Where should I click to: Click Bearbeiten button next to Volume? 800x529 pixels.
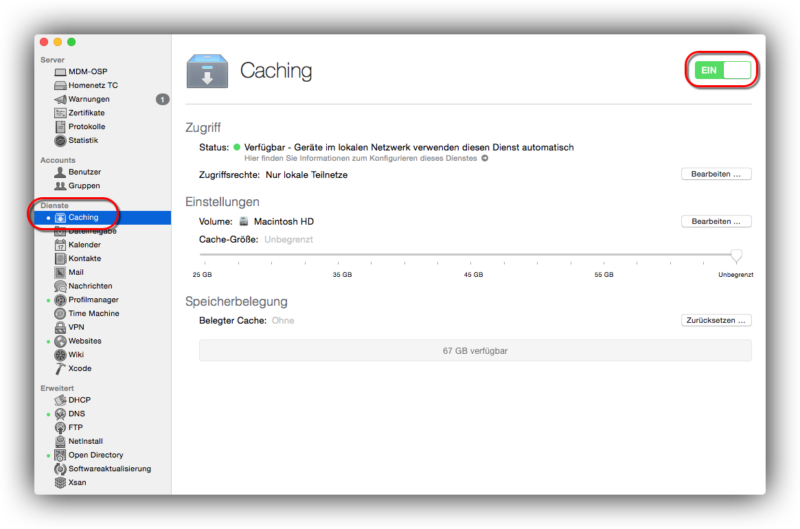[715, 221]
